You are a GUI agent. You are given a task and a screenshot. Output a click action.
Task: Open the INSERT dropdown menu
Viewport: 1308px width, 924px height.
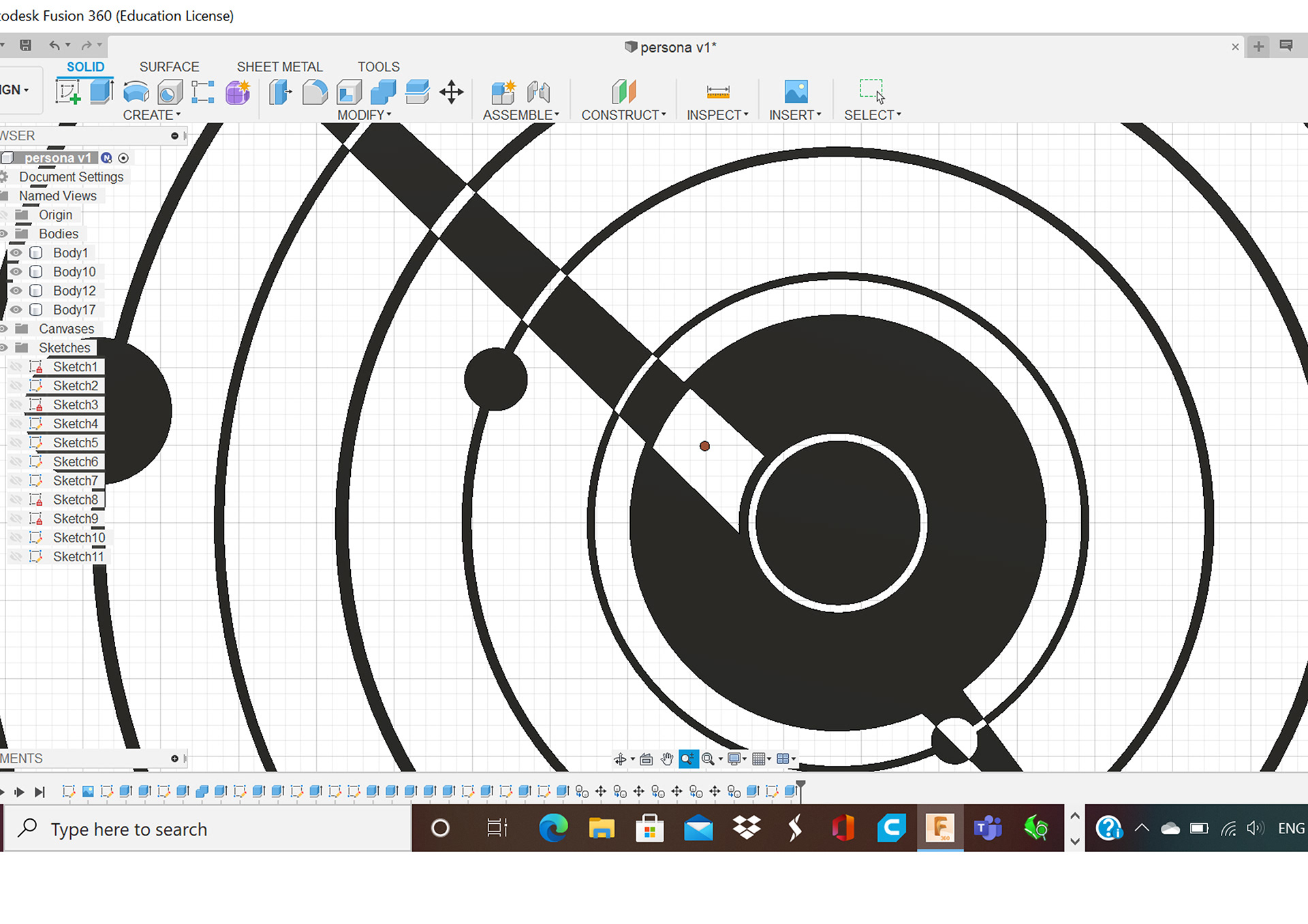click(x=795, y=115)
